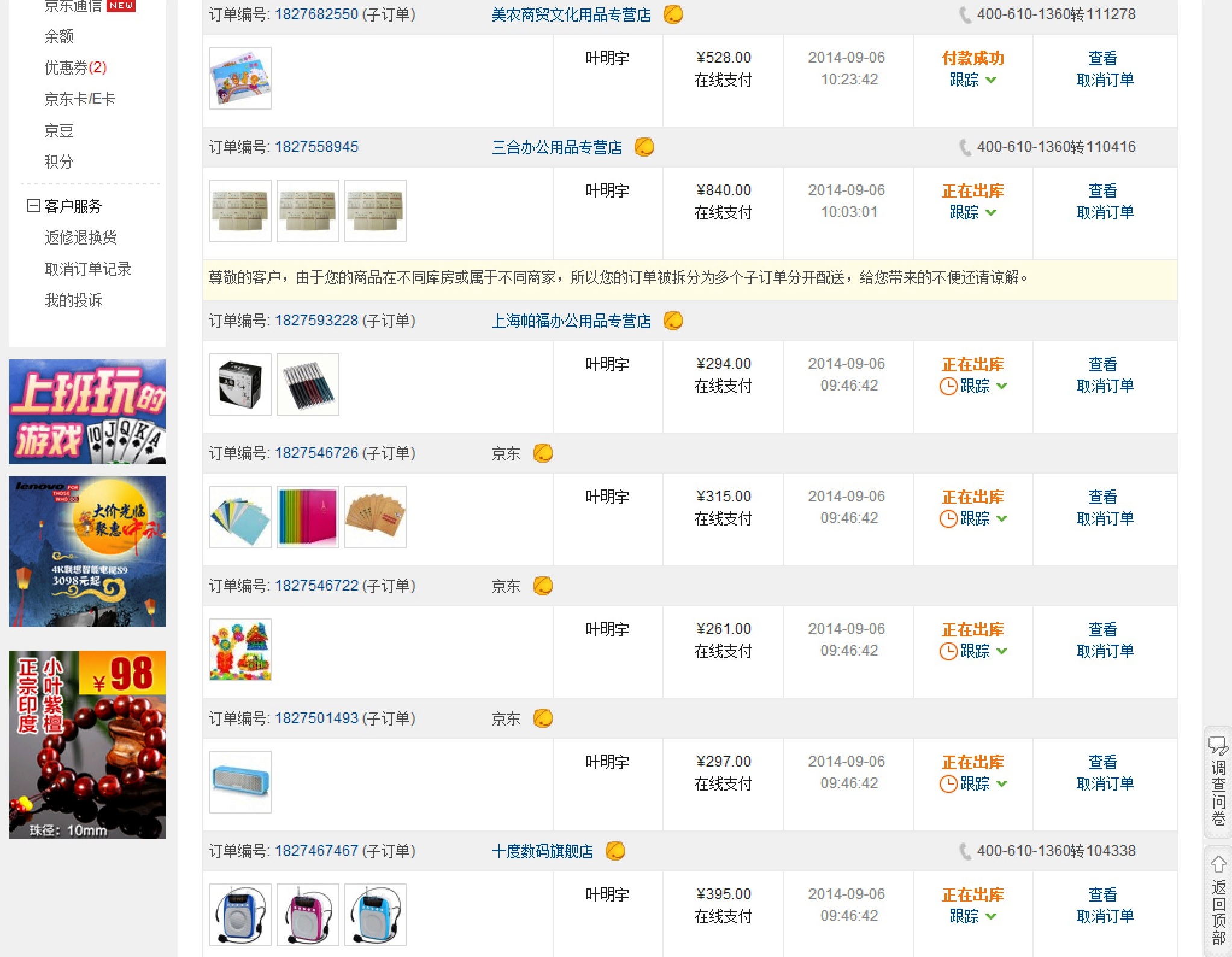1232x957 pixels.
Task: Open 优惠券 in sidebar menu
Action: click(75, 67)
